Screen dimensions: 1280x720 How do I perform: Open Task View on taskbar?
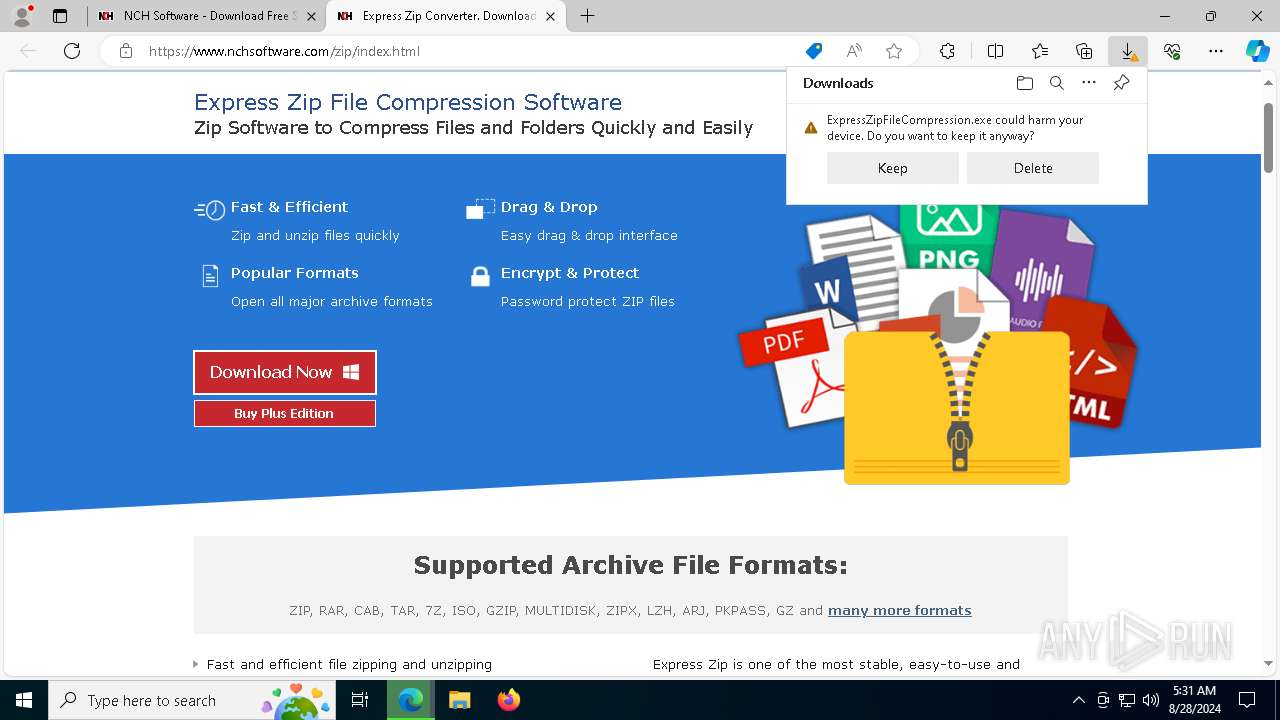(x=360, y=700)
